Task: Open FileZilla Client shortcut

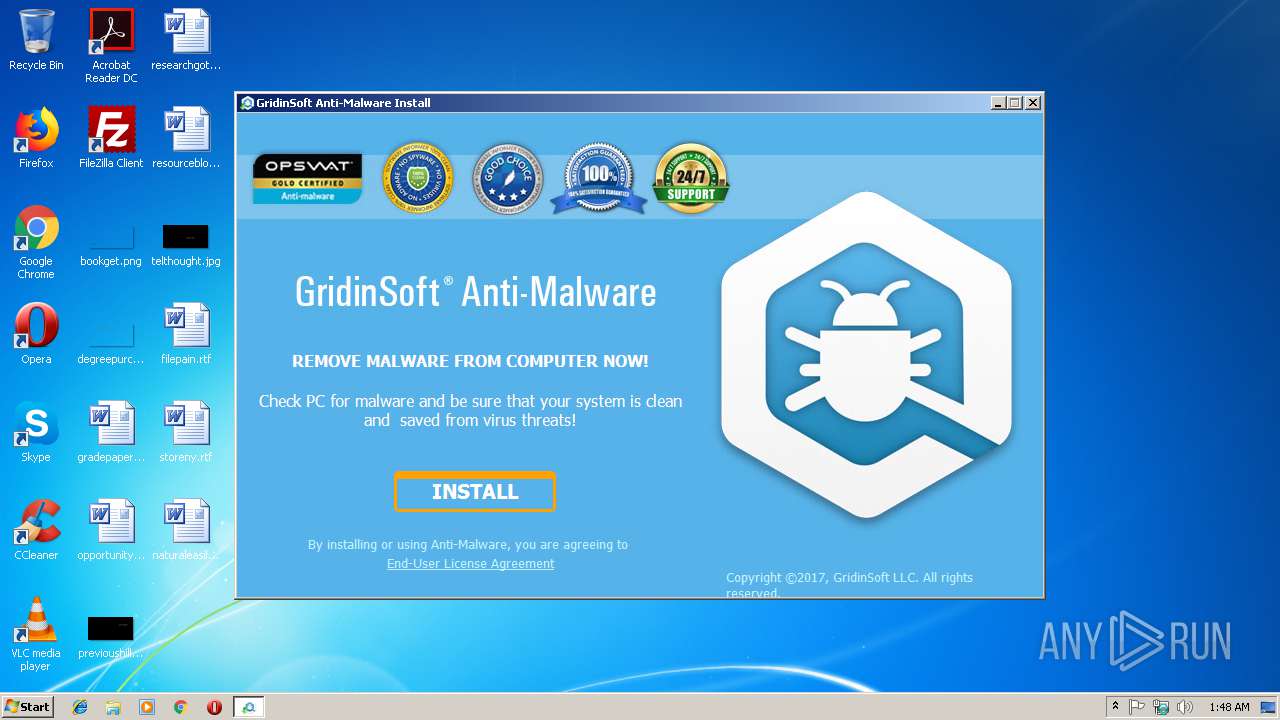Action: pyautogui.click(x=111, y=138)
